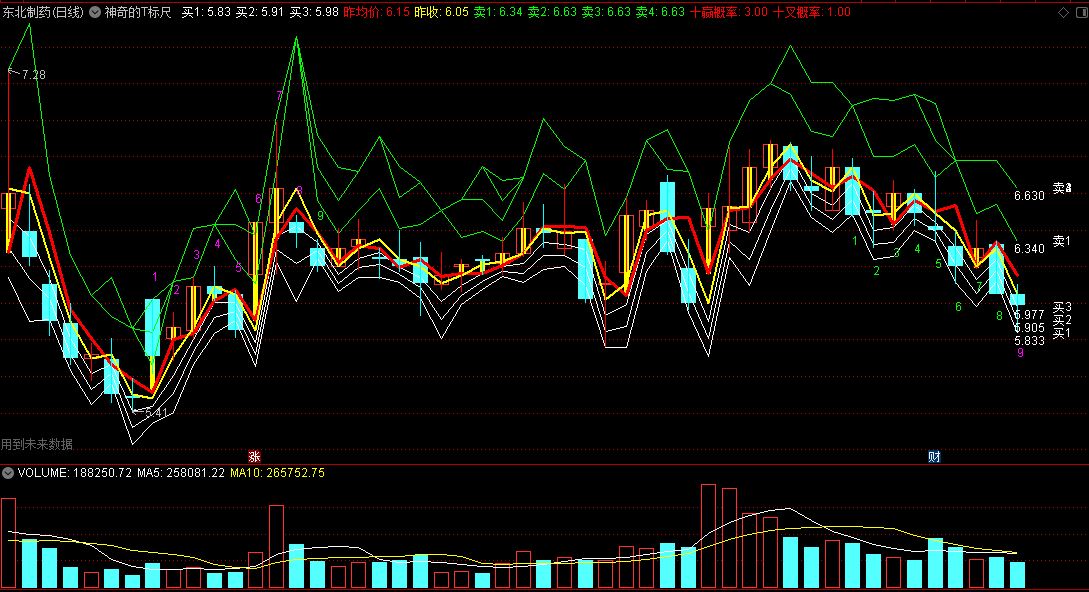Click the 买1 label on right edge

pos(1062,334)
